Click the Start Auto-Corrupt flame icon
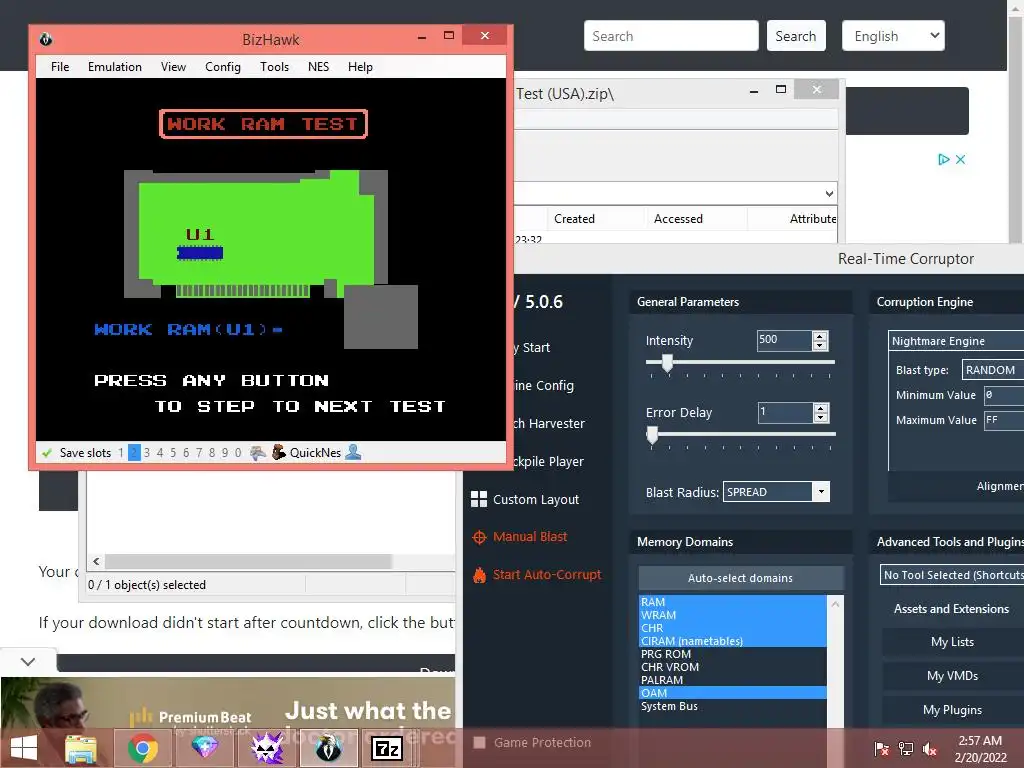1024x768 pixels. [x=479, y=575]
